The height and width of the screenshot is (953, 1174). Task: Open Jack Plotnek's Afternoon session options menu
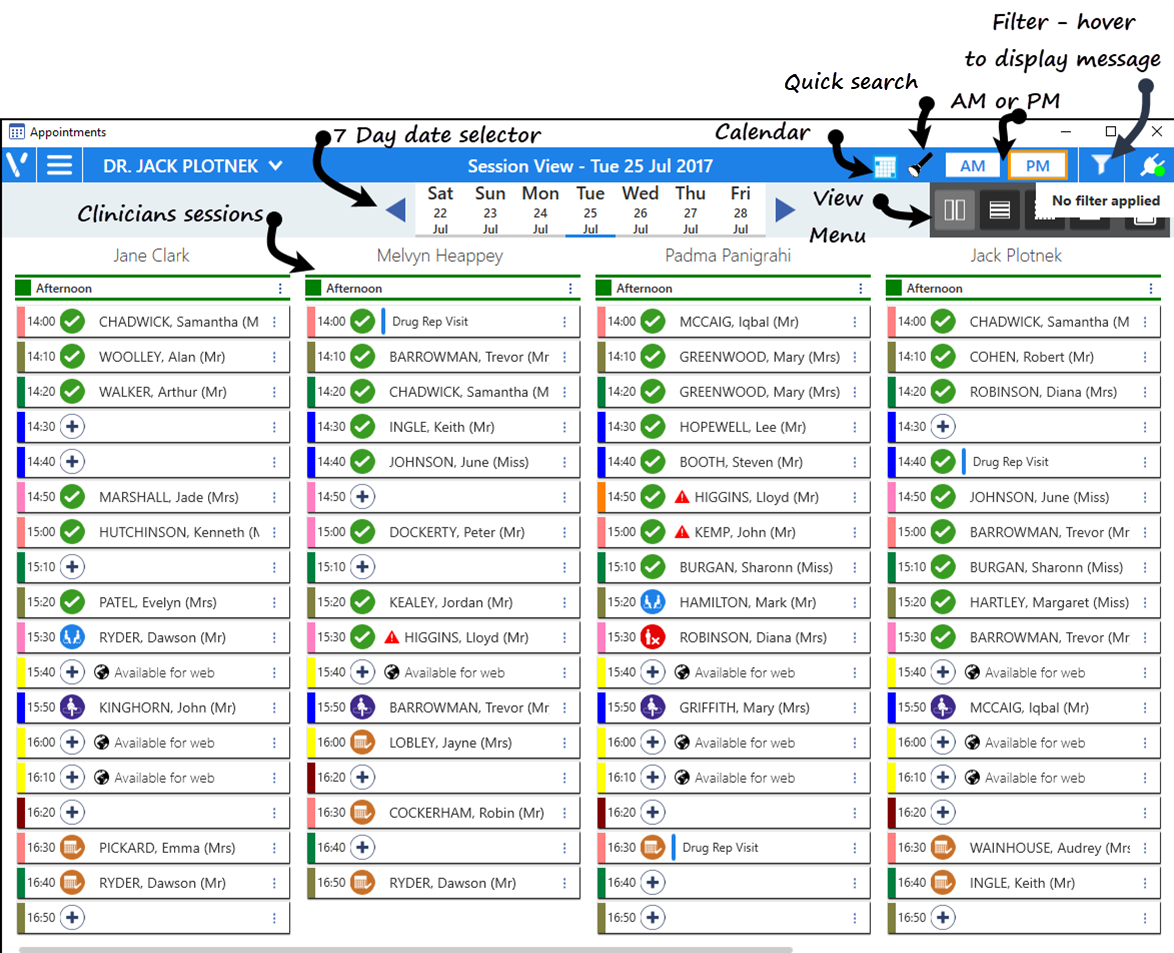pyautogui.click(x=1151, y=288)
